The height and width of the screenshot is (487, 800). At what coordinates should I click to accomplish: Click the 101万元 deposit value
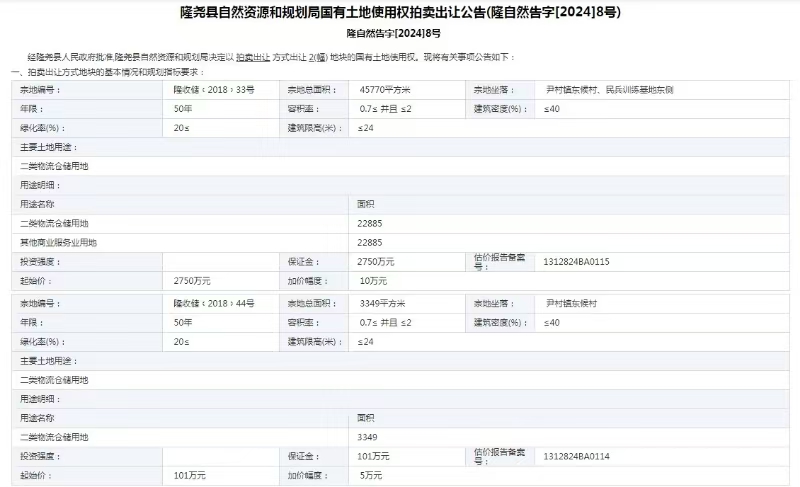[x=374, y=456]
